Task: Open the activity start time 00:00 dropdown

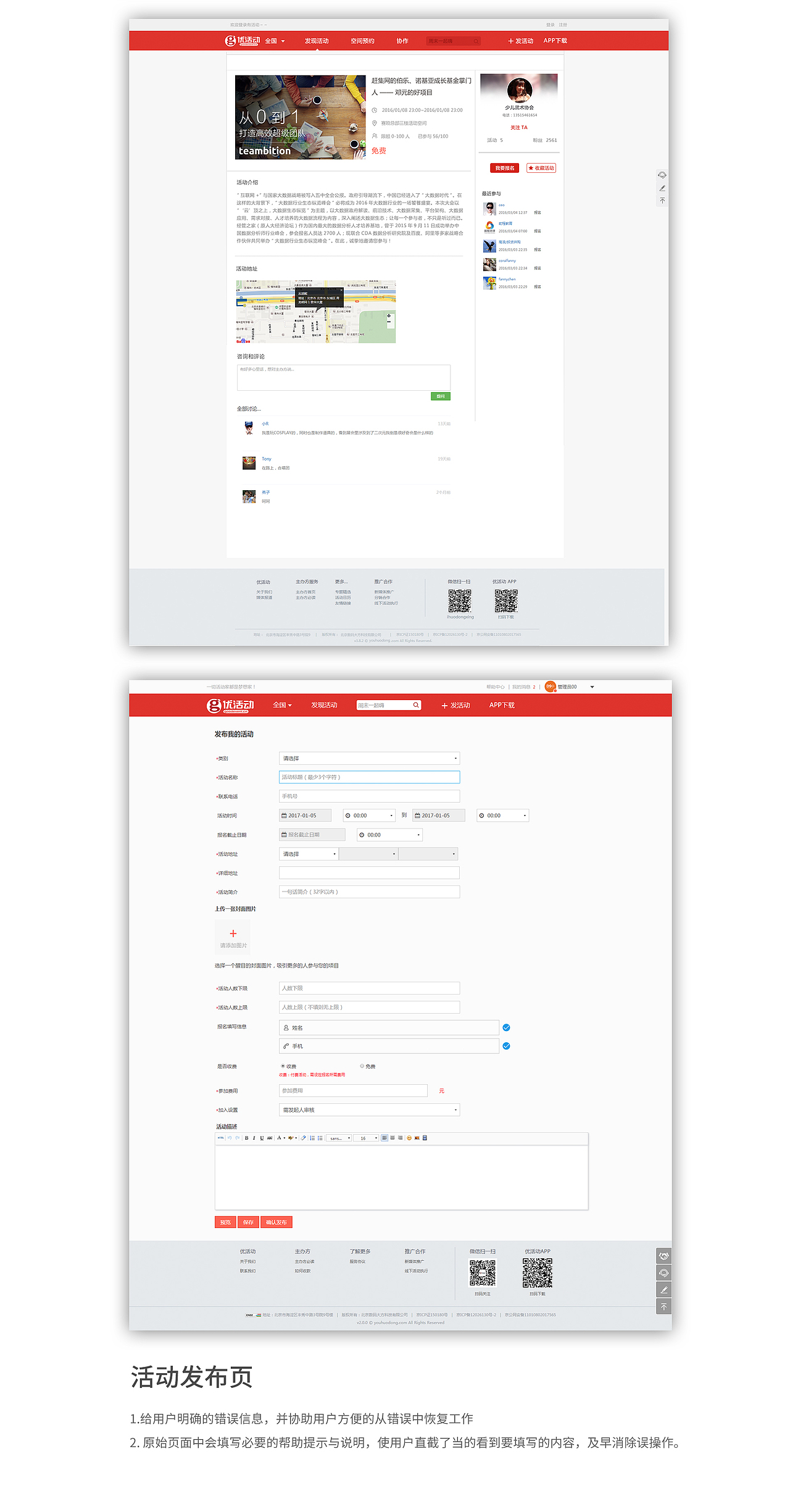Action: (x=369, y=816)
